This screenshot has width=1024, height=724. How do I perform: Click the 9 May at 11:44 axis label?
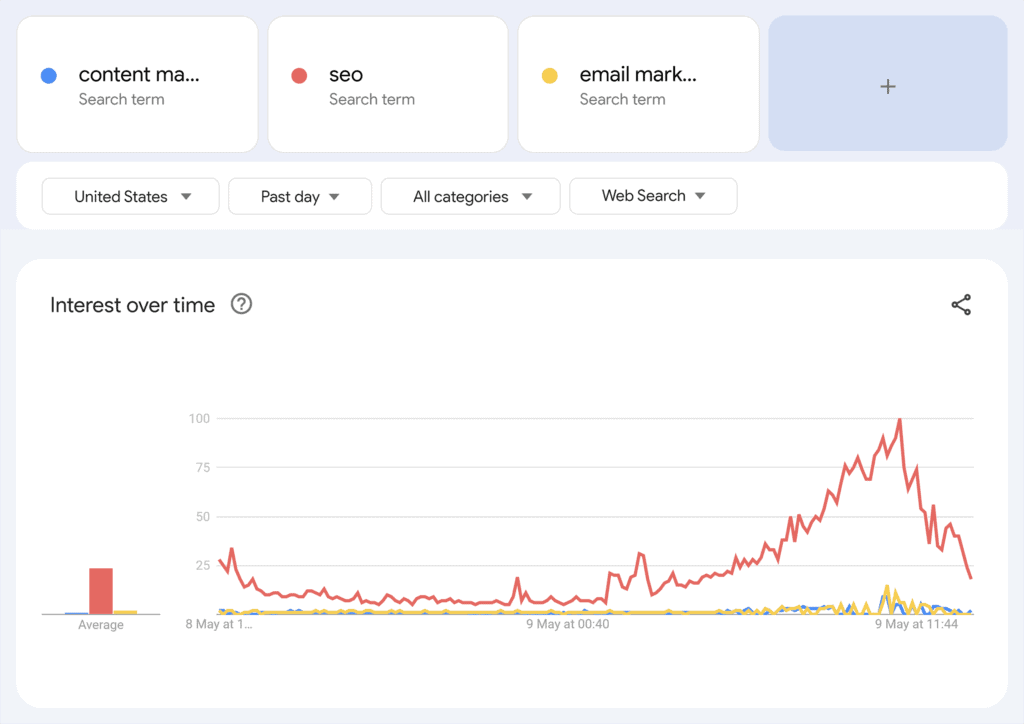(916, 625)
